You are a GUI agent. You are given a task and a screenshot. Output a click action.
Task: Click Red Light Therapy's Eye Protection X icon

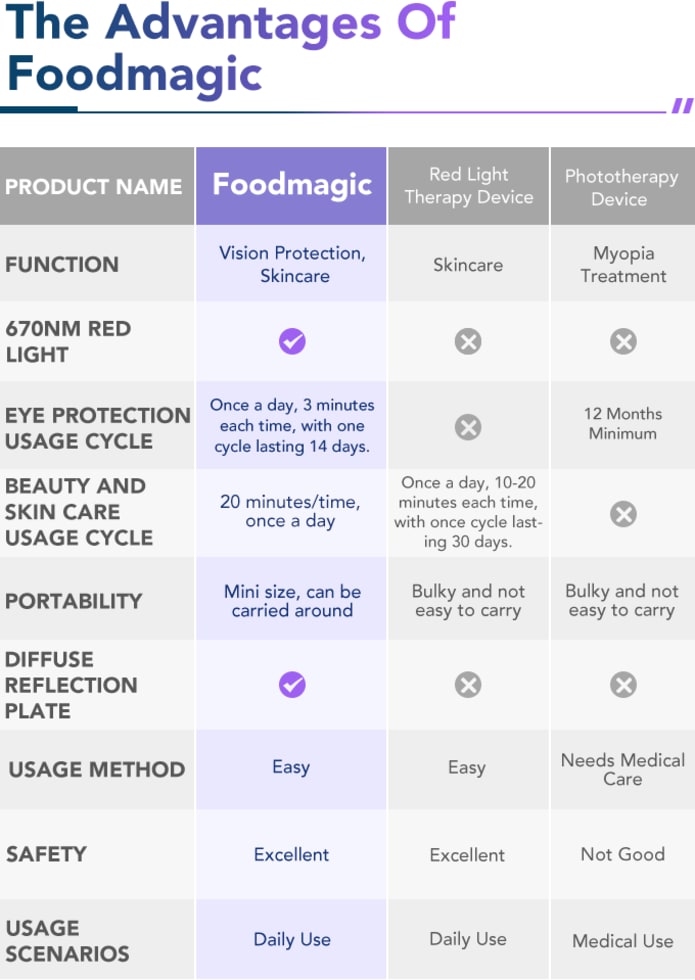click(x=468, y=427)
